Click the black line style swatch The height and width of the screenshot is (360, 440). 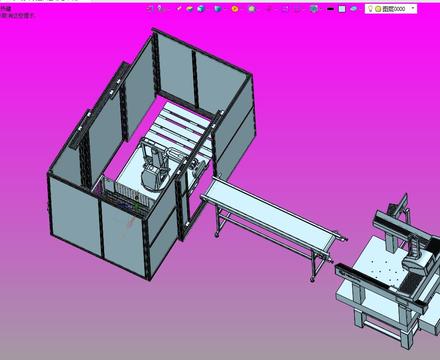(x=330, y=9)
